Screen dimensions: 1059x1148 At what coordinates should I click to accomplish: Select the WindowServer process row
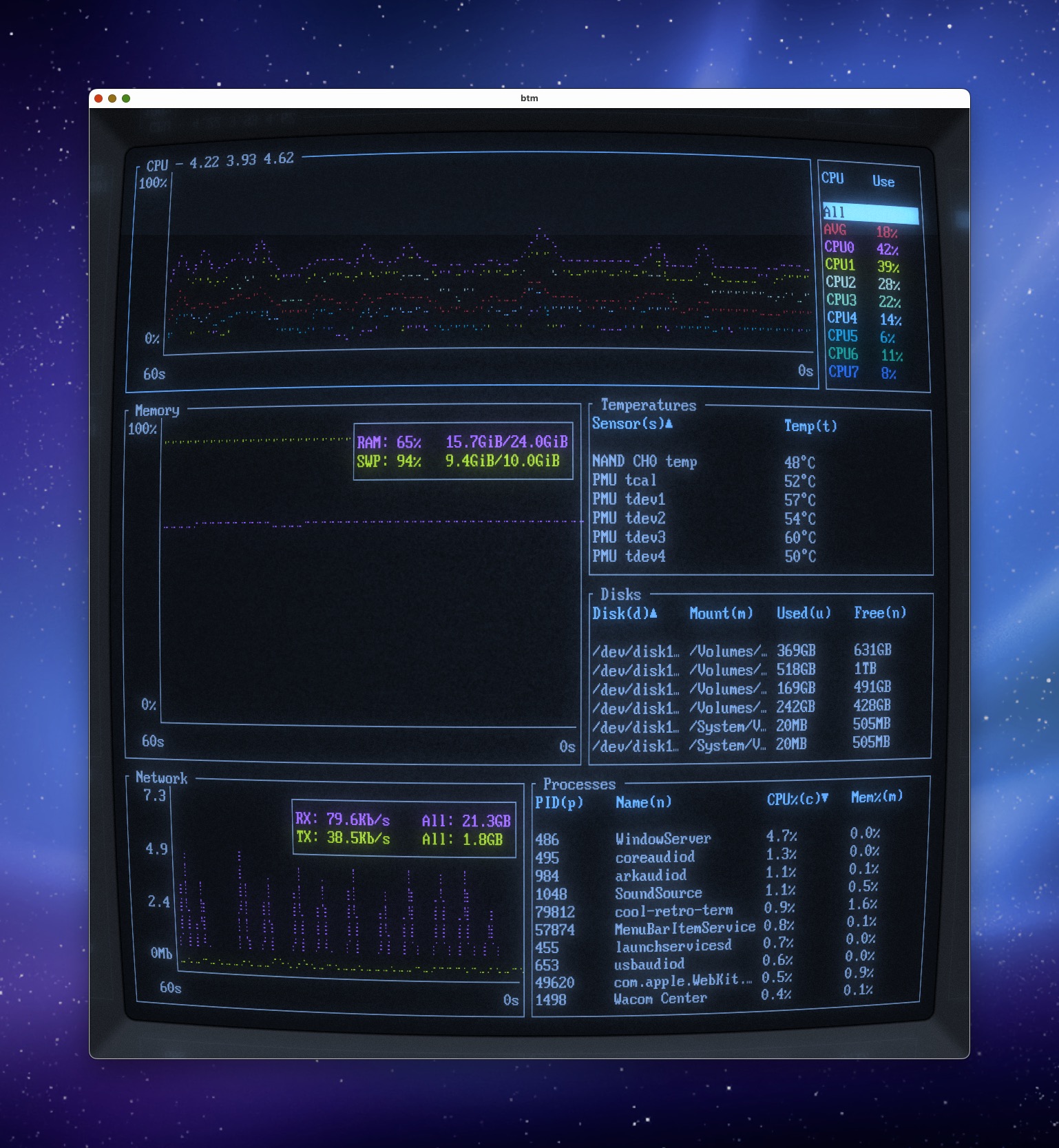(662, 839)
